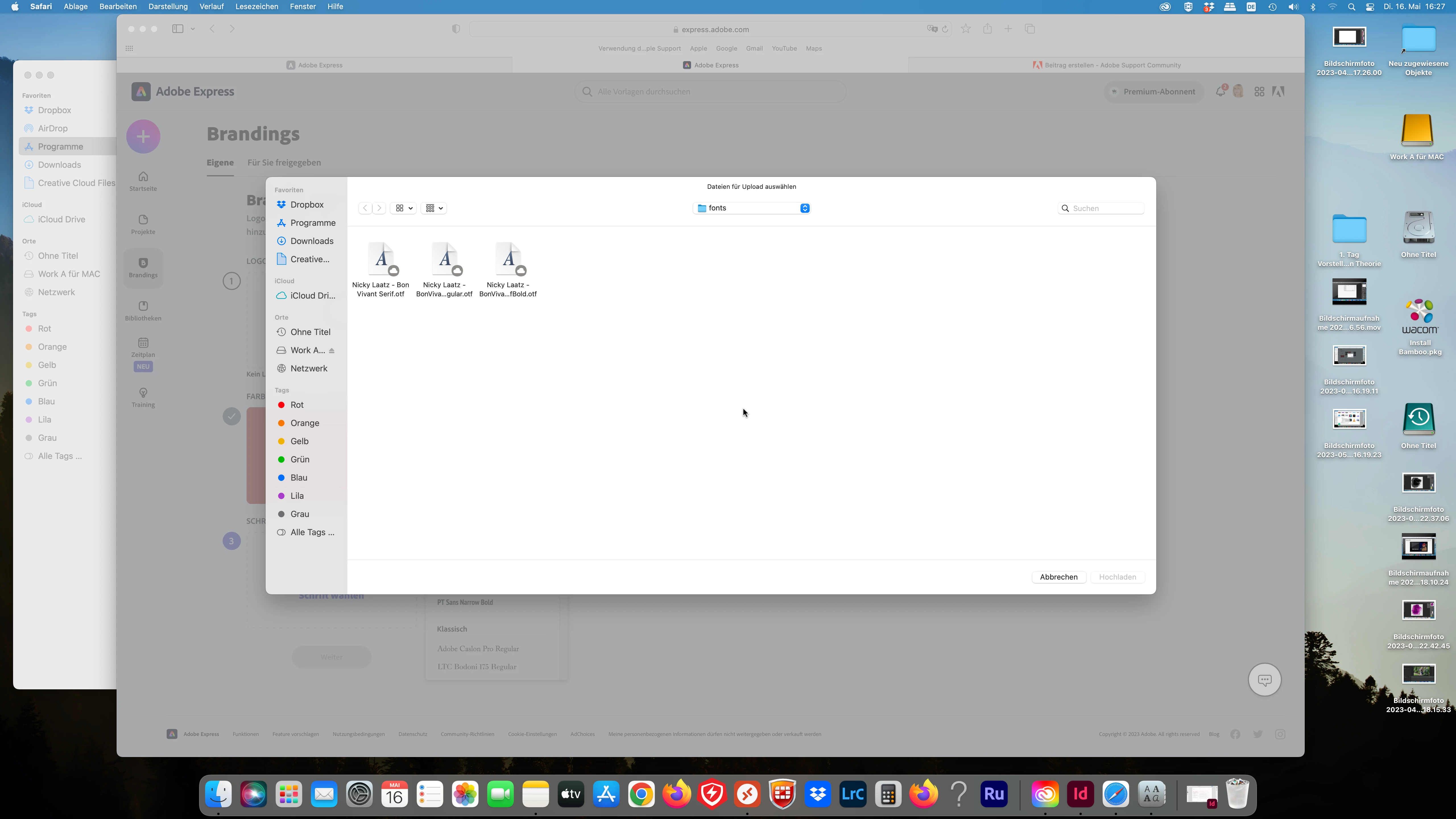The height and width of the screenshot is (819, 1456).
Task: Open iCloud Drive in dialog sidebar
Action: 312,296
